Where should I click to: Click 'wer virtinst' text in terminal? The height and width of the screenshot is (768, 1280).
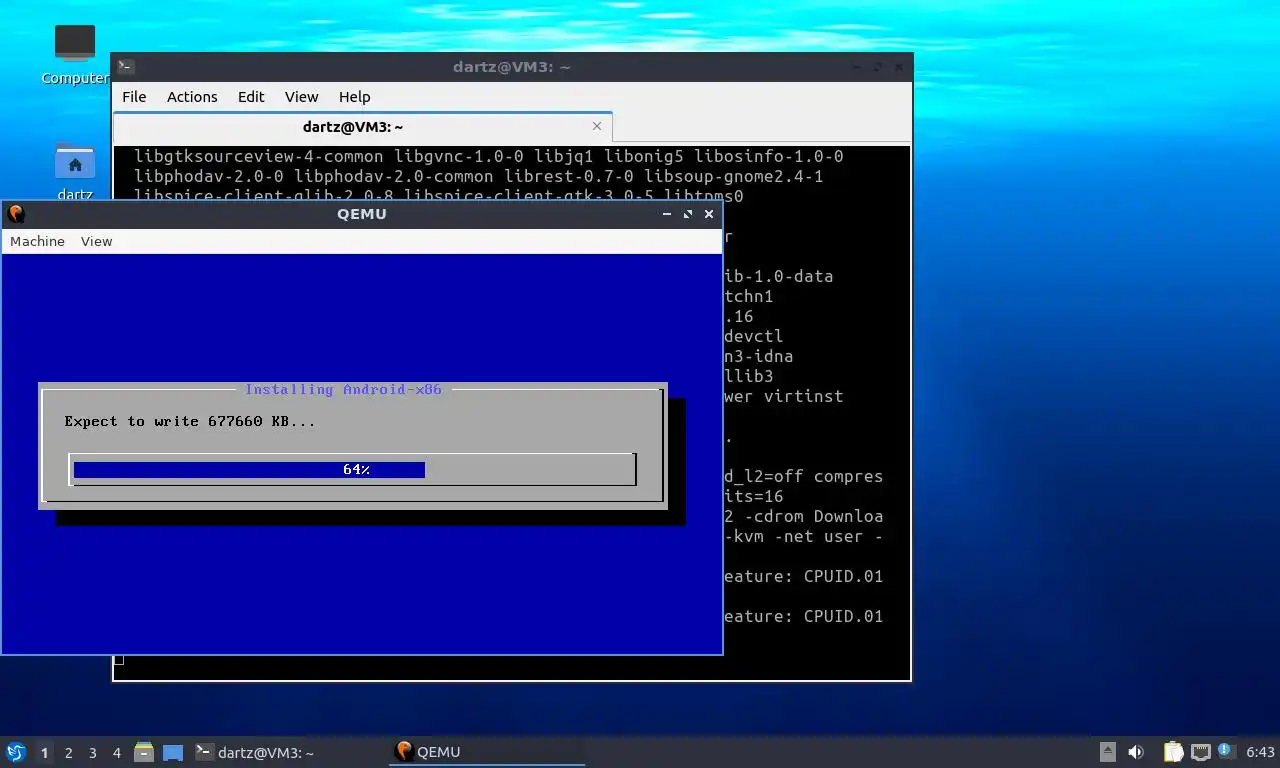[x=783, y=396]
